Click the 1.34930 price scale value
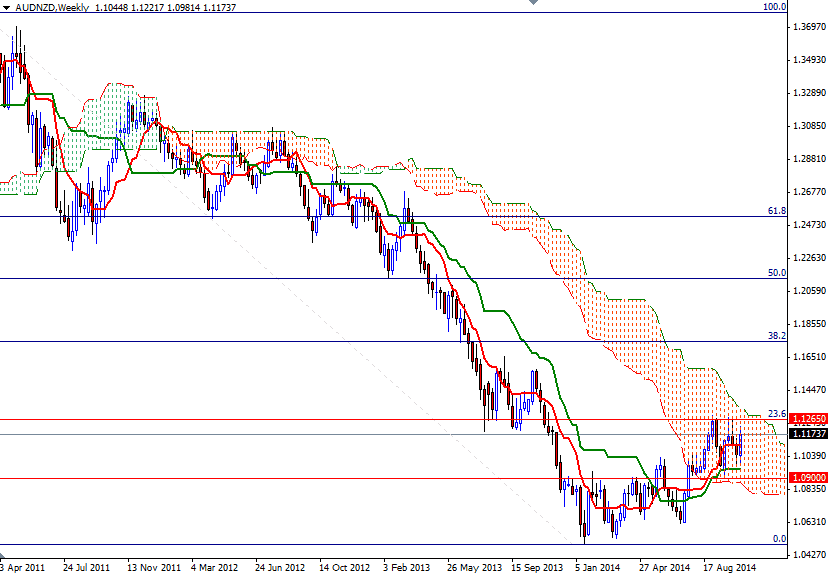The height and width of the screenshot is (575, 828). pyautogui.click(x=809, y=60)
